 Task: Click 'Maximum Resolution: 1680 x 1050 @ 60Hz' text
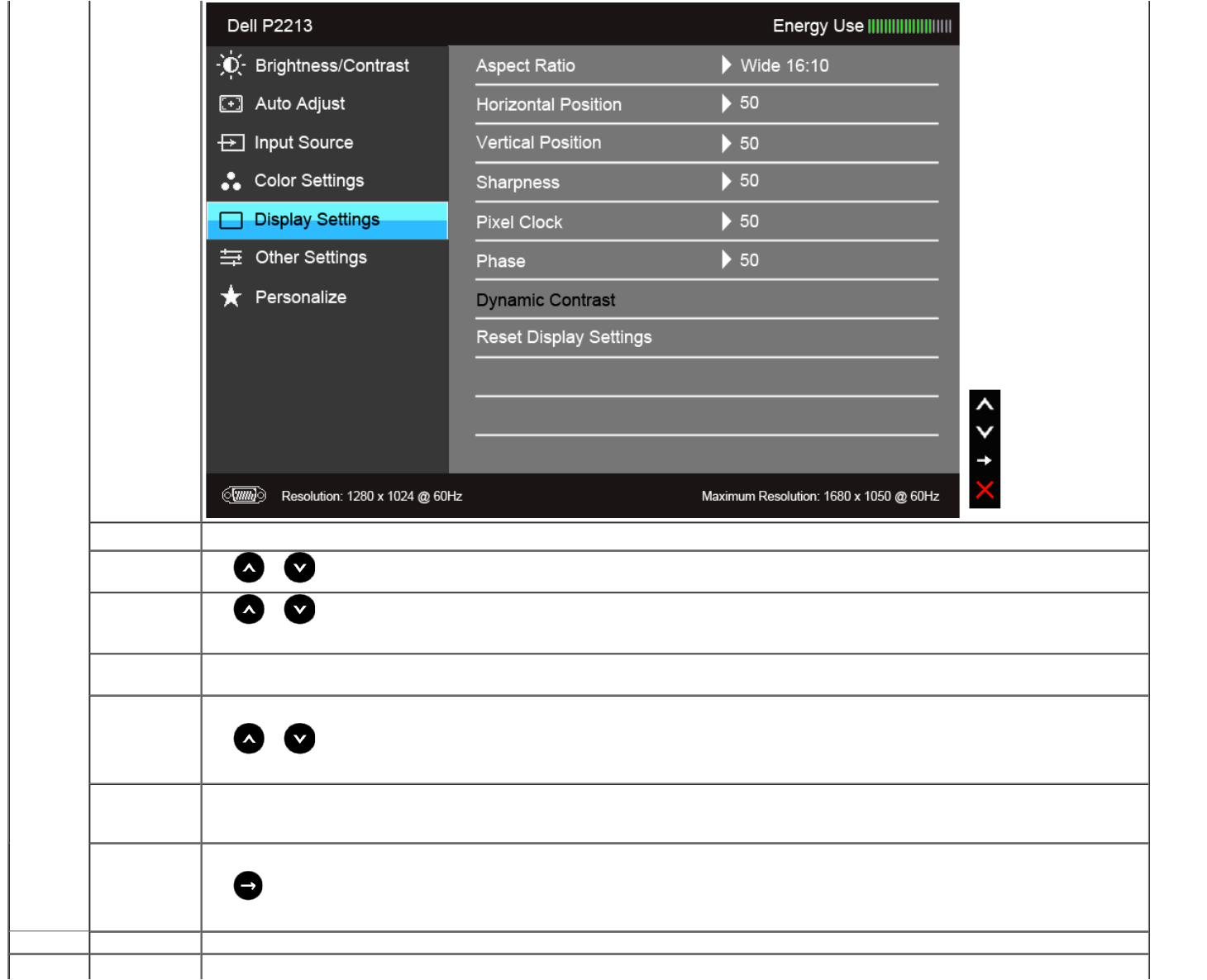[820, 496]
